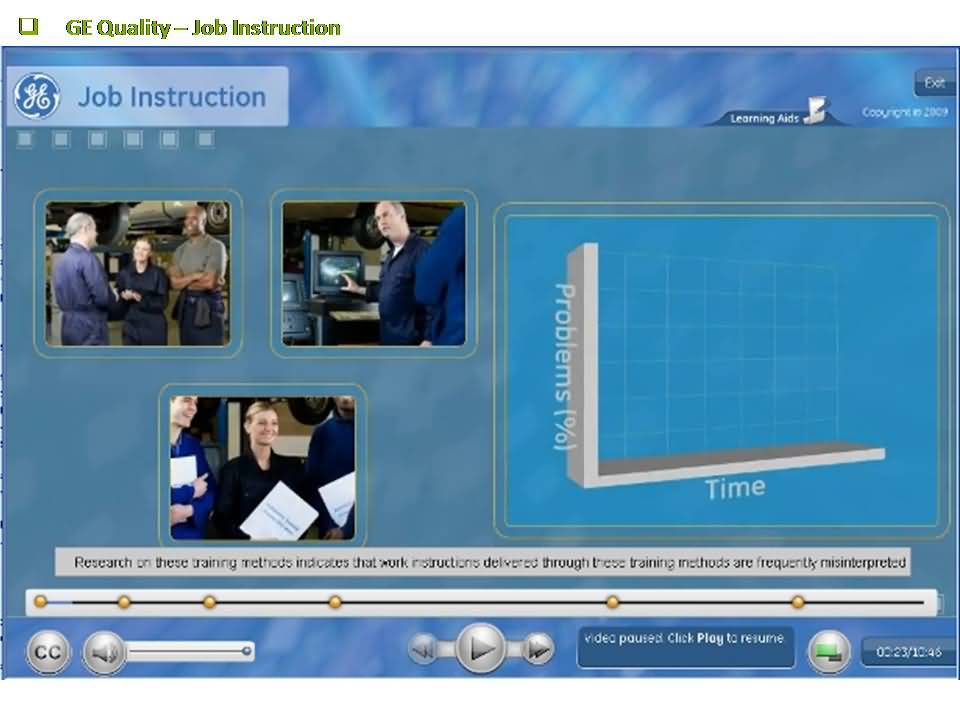Click the Problems versus Time chart
Screen dimensions: 960x720
pyautogui.click(x=720, y=370)
